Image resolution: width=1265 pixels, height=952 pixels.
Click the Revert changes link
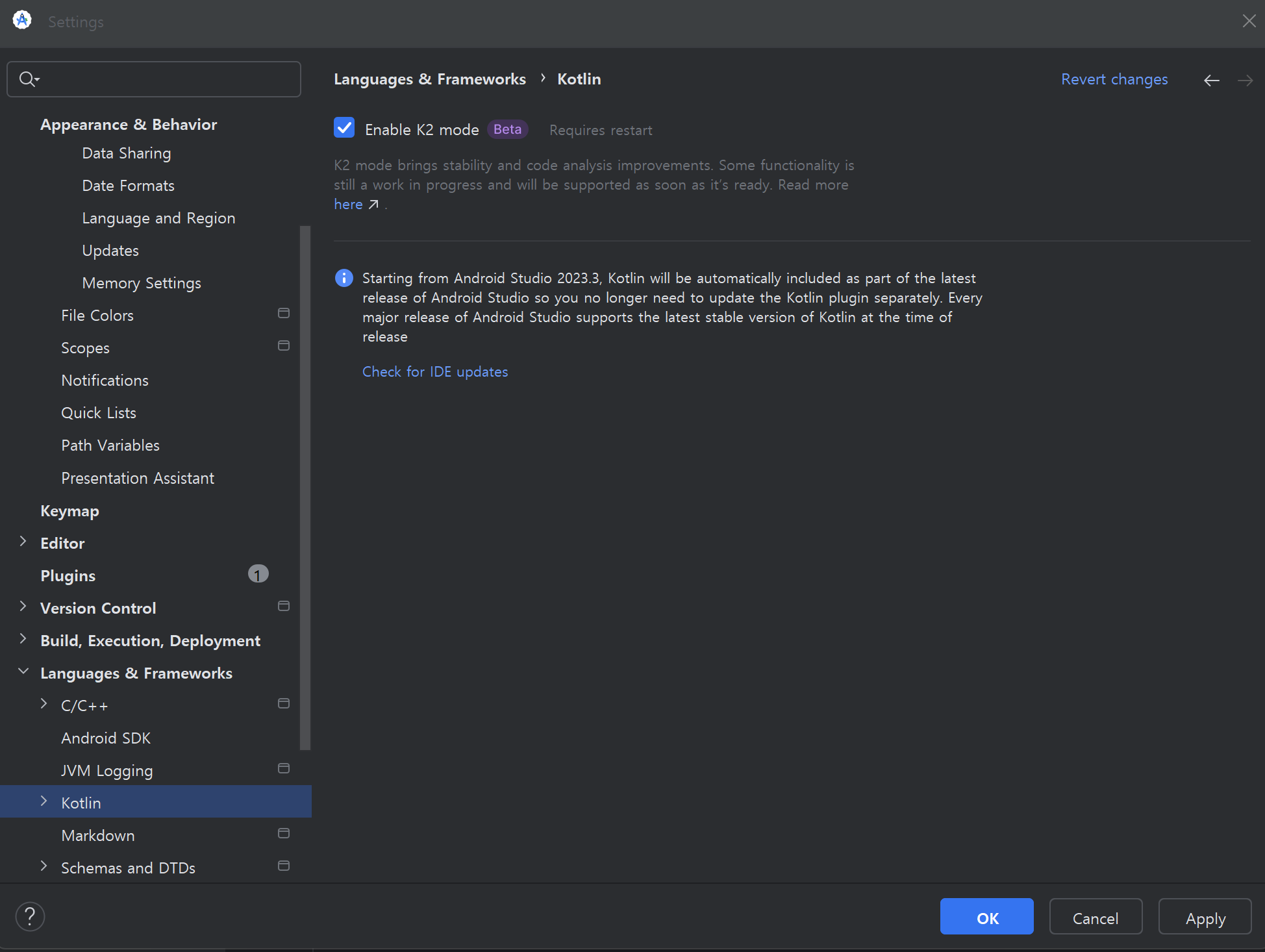(1114, 79)
